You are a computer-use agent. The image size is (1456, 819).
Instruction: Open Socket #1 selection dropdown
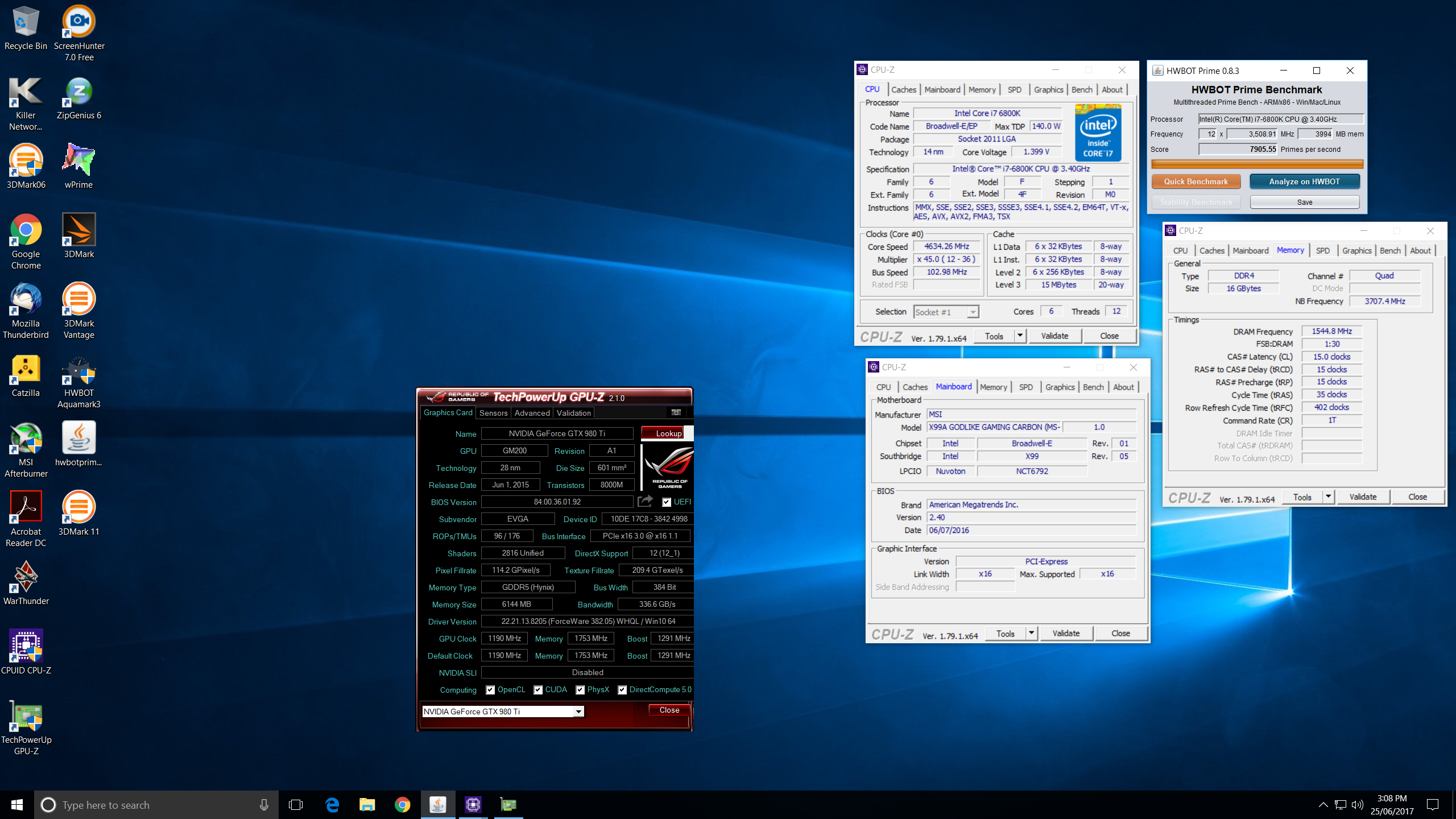pos(946,312)
